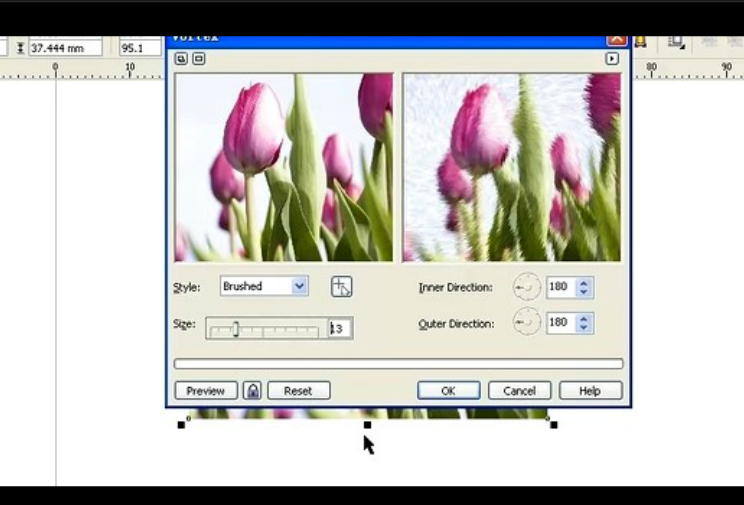
Task: Adjust the Size slider handle
Action: point(235,328)
